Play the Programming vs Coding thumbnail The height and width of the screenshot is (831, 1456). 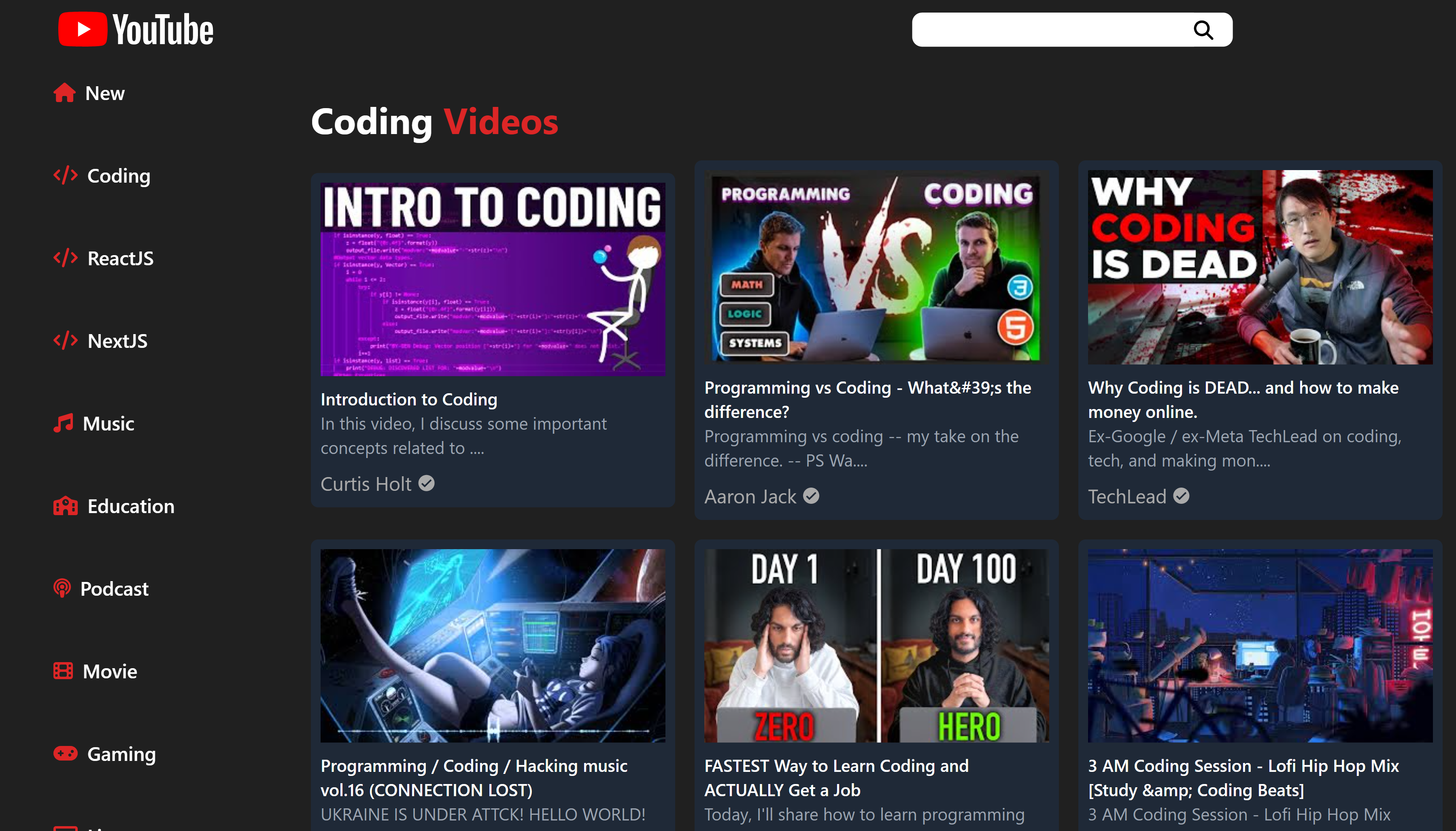(876, 267)
